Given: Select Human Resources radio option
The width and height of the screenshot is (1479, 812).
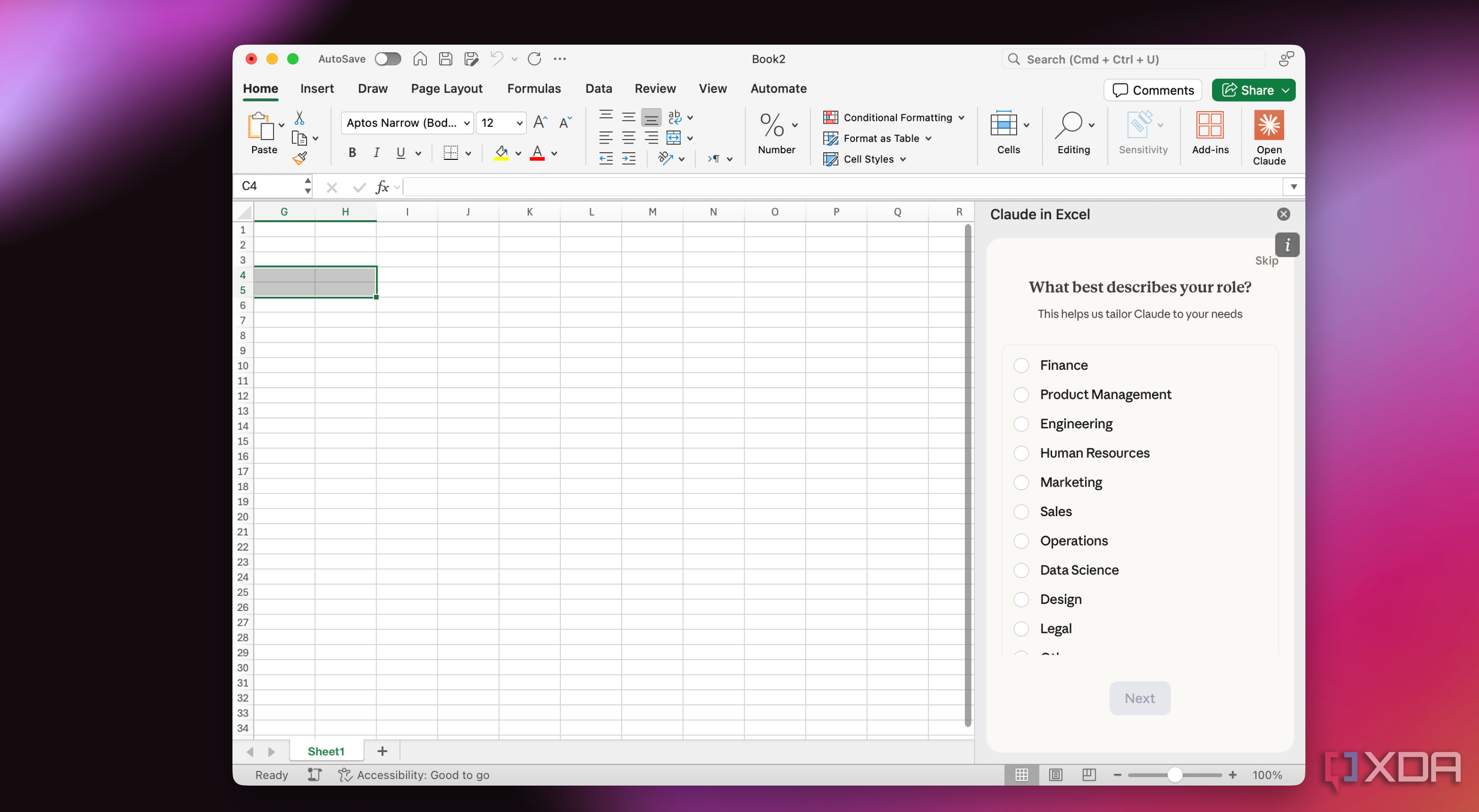Looking at the screenshot, I should click(x=1021, y=453).
